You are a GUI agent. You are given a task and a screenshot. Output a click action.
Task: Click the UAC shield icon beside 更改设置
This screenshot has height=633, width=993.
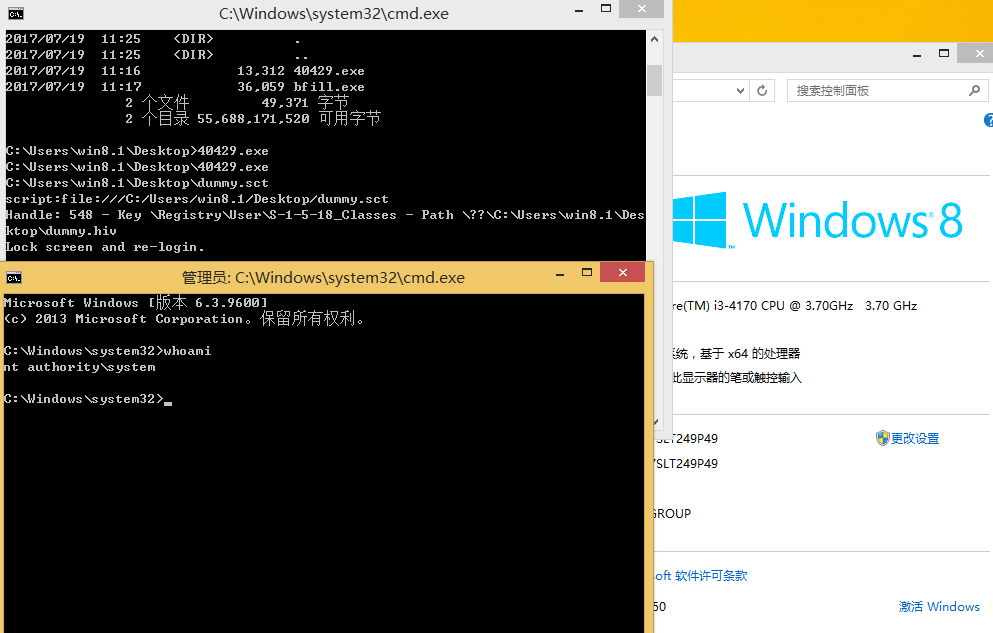coord(884,438)
